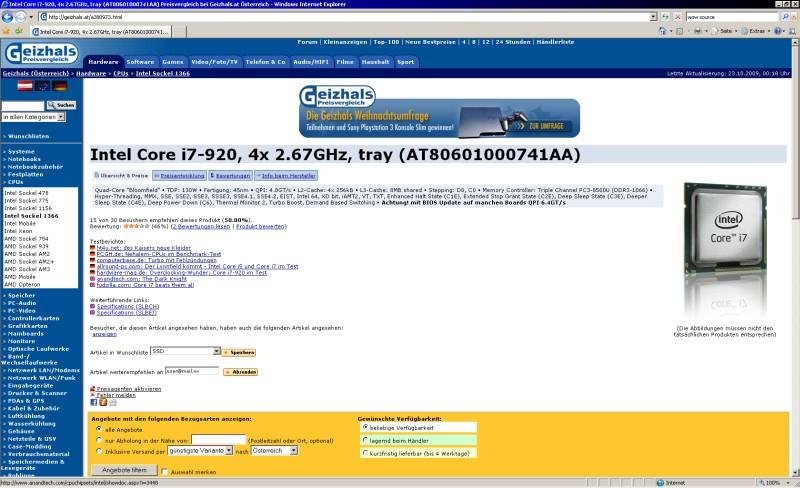Select the Intel Core i7-920 browser tab

tap(102, 32)
